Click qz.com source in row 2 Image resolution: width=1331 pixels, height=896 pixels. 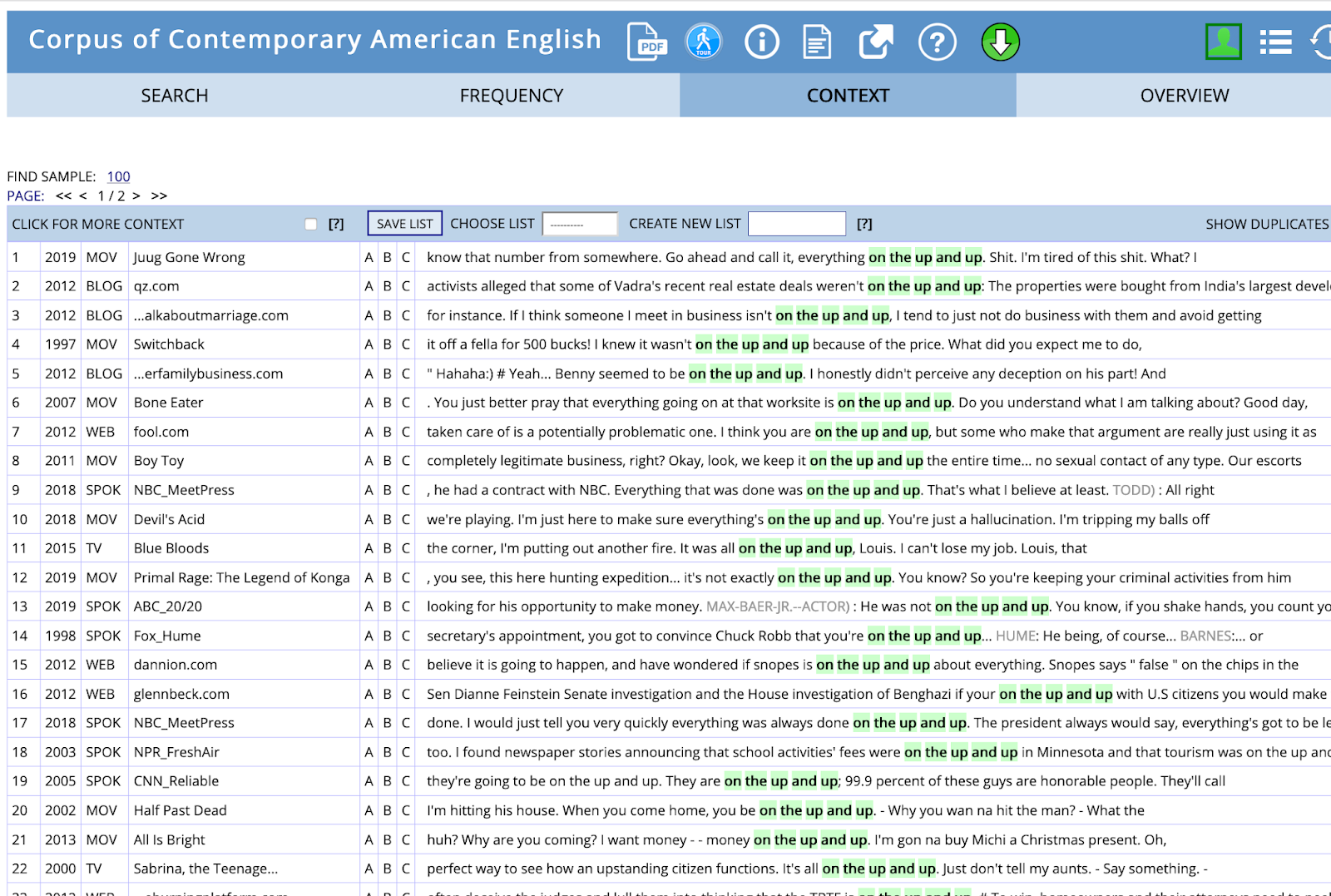(156, 286)
